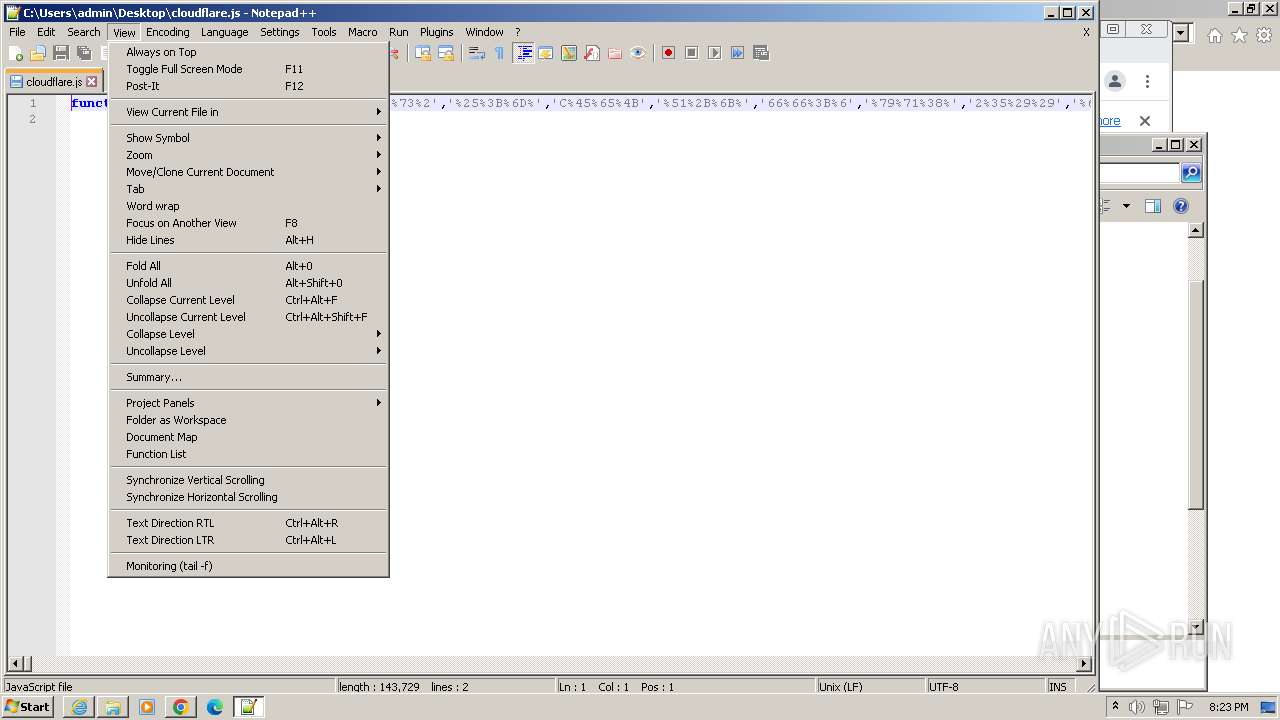Click the Save All toolbar icon
Viewport: 1280px width, 720px height.
(x=84, y=53)
